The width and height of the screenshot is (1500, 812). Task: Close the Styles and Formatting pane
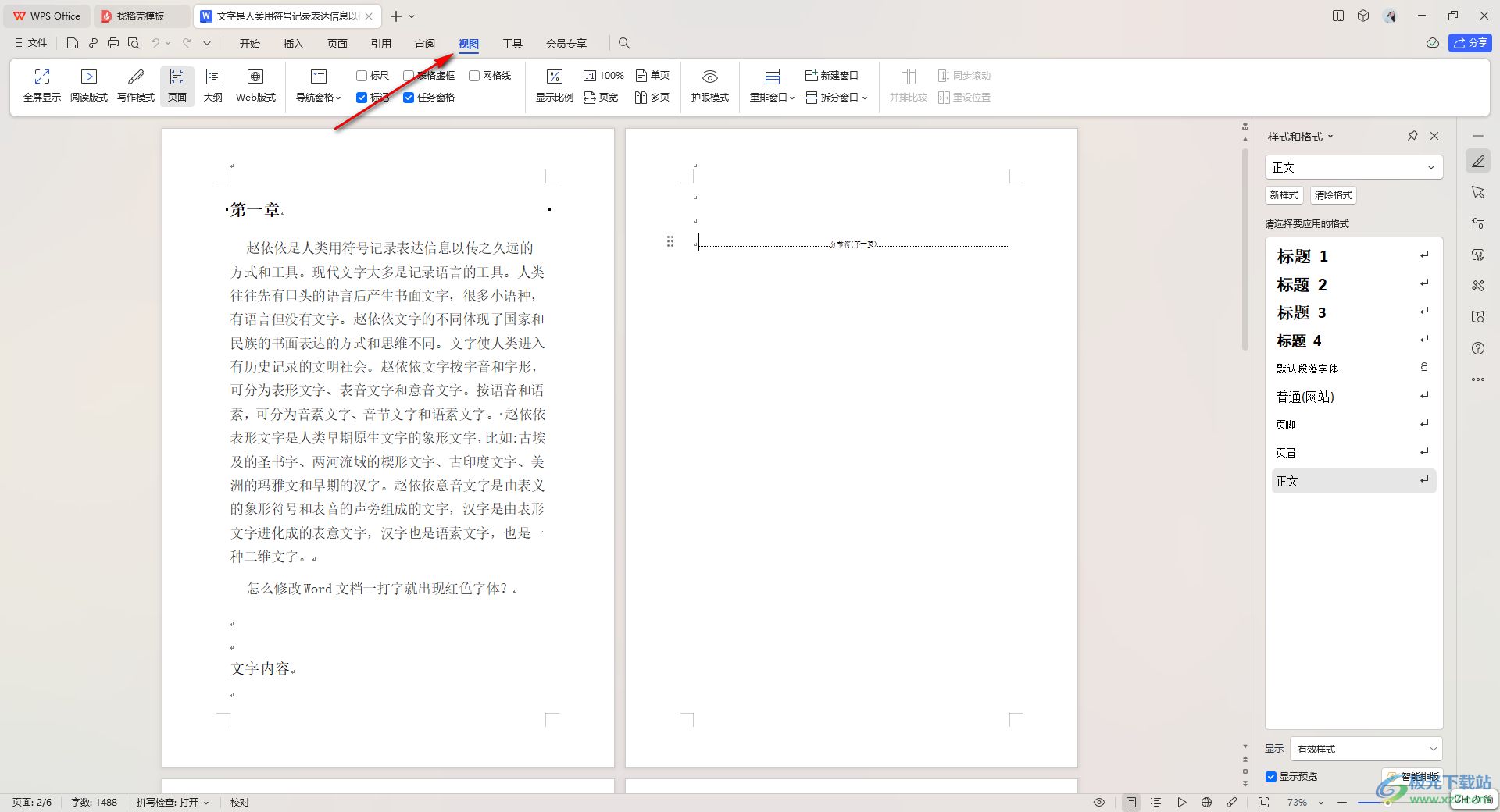click(x=1434, y=136)
